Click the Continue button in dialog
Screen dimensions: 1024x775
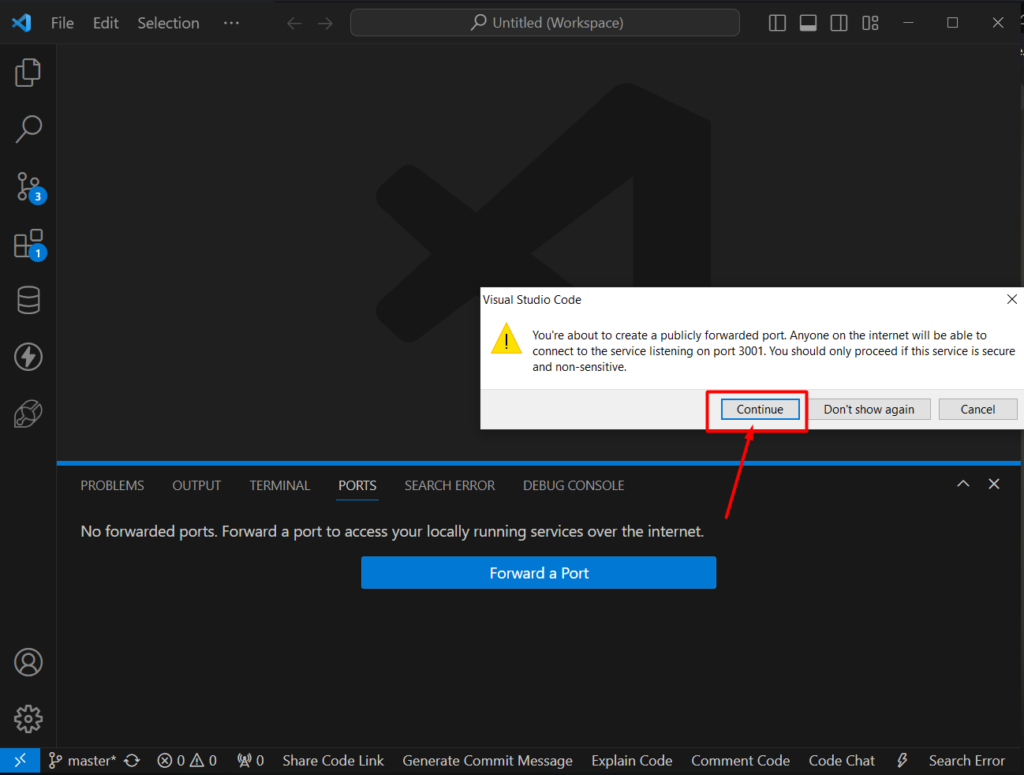tap(760, 409)
